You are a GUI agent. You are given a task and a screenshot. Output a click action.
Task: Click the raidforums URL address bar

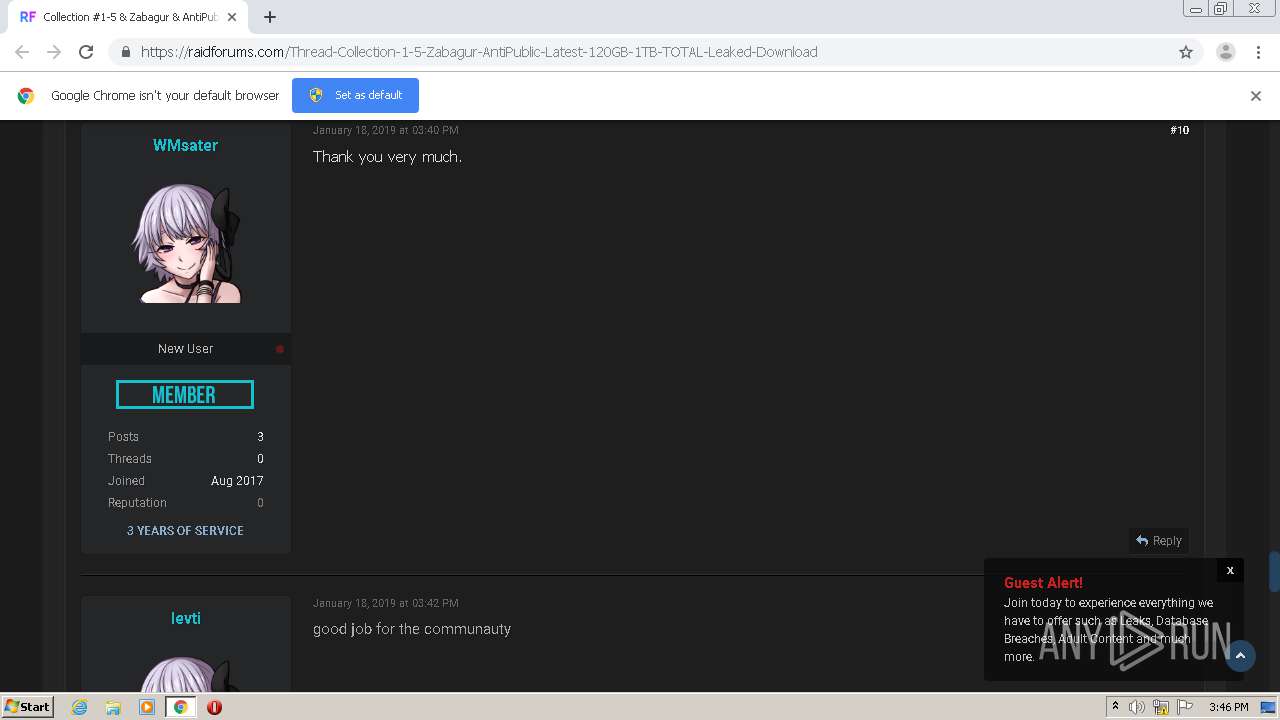click(x=640, y=52)
